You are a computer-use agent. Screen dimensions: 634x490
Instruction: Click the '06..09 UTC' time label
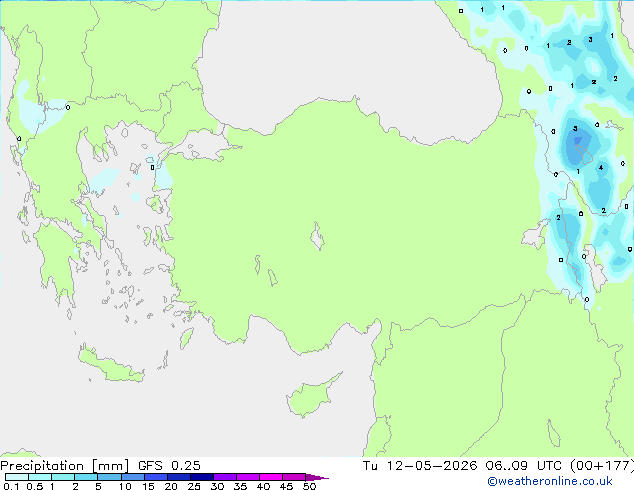tap(524, 466)
